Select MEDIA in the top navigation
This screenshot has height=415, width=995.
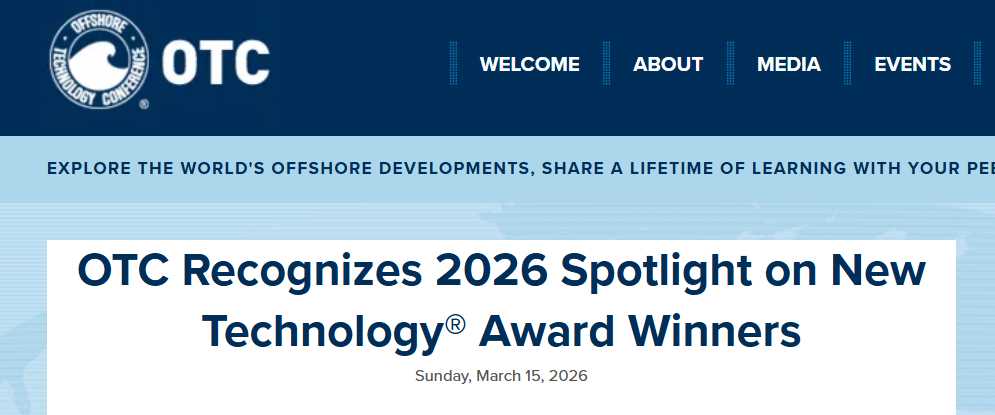coord(789,65)
